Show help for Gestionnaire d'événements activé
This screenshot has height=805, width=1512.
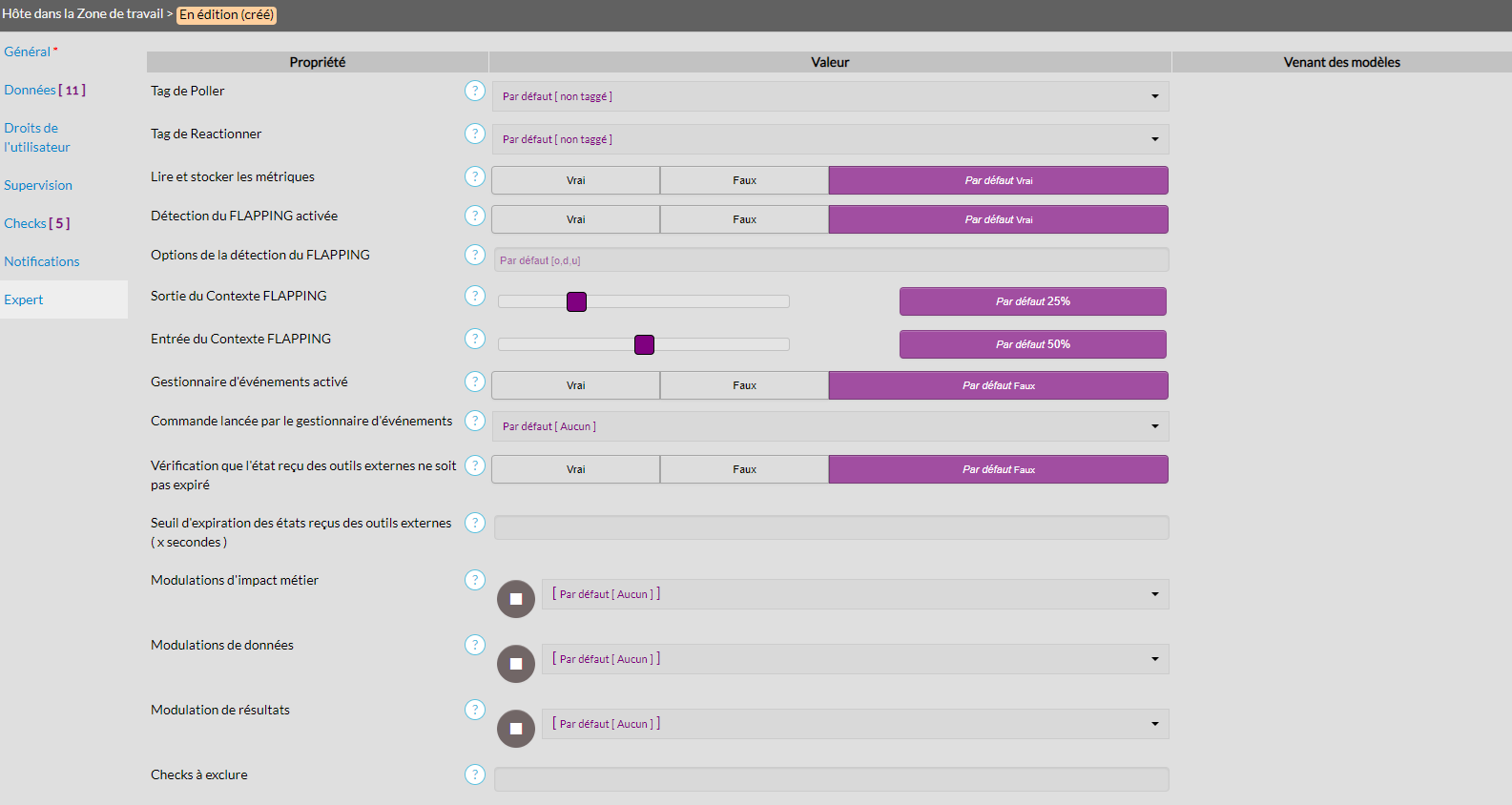coord(475,382)
